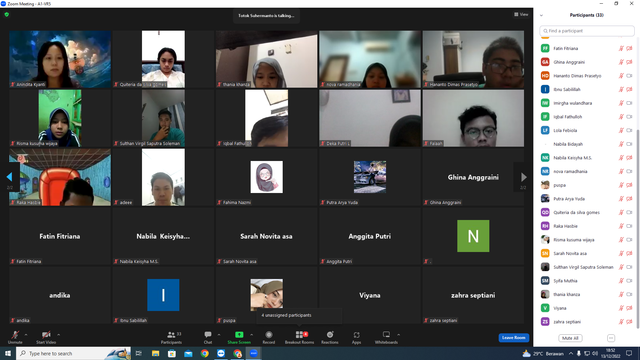Expand chat options arrow next to Chat

[x=219, y=335]
